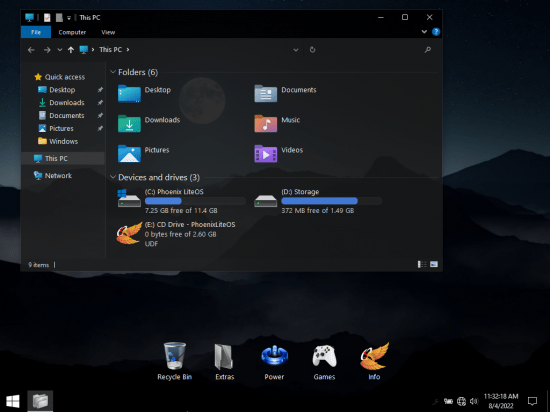
Task: Open the address bar history dropdown
Action: point(296,50)
